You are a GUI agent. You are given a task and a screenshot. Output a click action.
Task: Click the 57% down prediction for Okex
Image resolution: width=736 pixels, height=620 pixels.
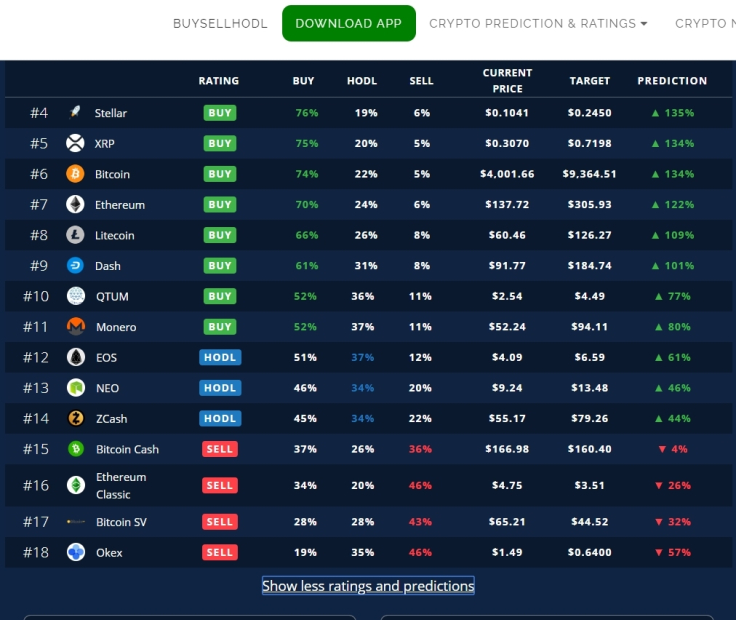tap(673, 552)
